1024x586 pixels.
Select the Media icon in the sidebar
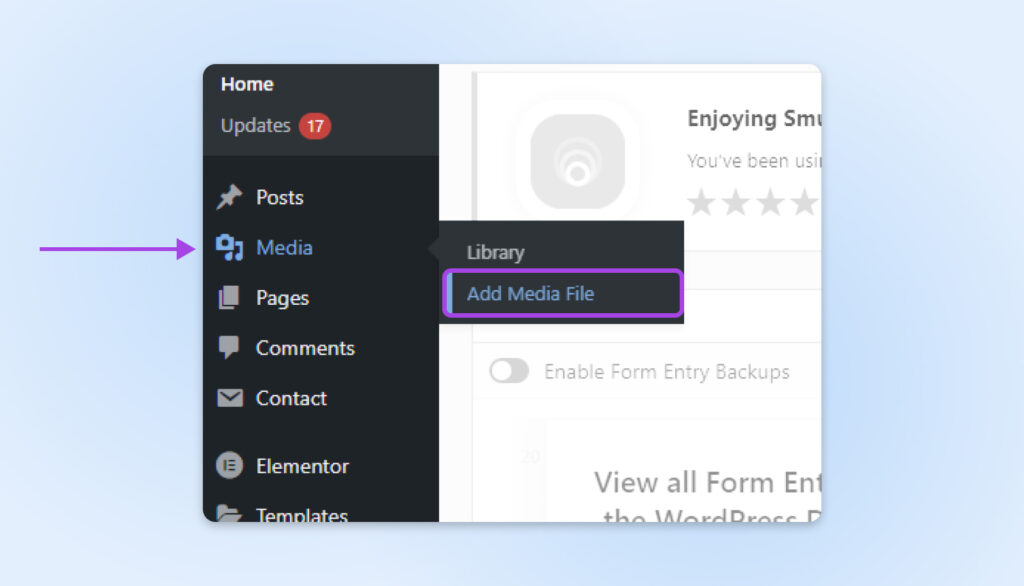coord(228,247)
